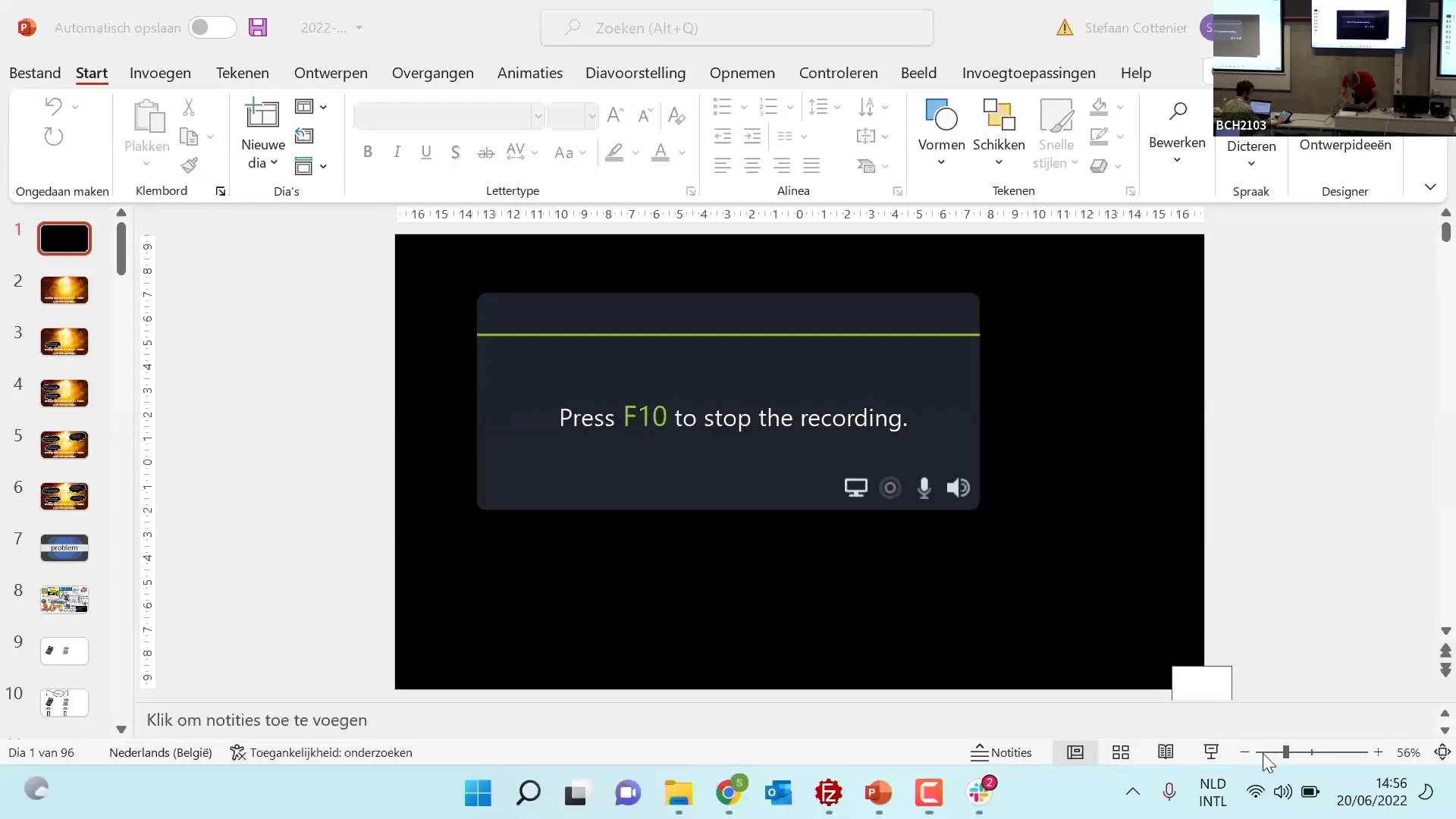Viewport: 1456px width, 819px height.
Task: Click the Save icon in title bar
Action: coord(258,28)
